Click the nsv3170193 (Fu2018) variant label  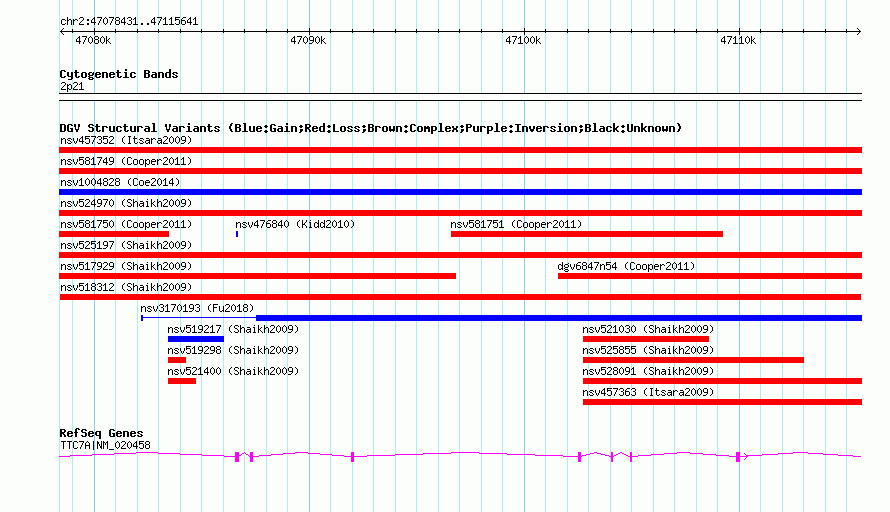pos(197,308)
